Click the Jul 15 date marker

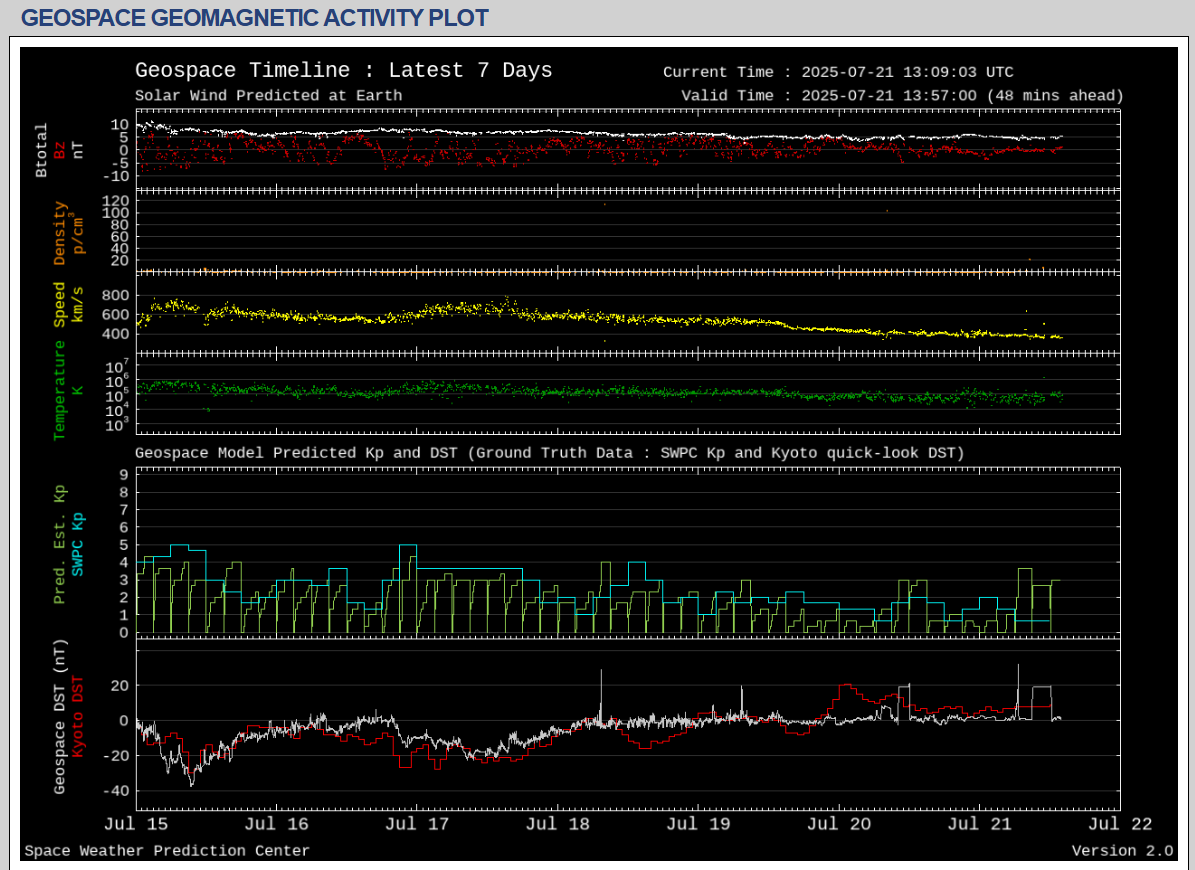[x=135, y=825]
